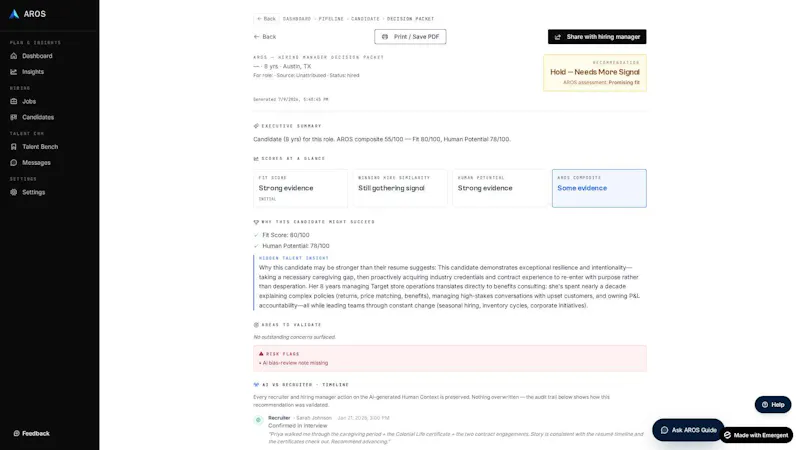Click the Risk Flags warning icon
Viewport: 800px width, 450px height.
point(261,354)
